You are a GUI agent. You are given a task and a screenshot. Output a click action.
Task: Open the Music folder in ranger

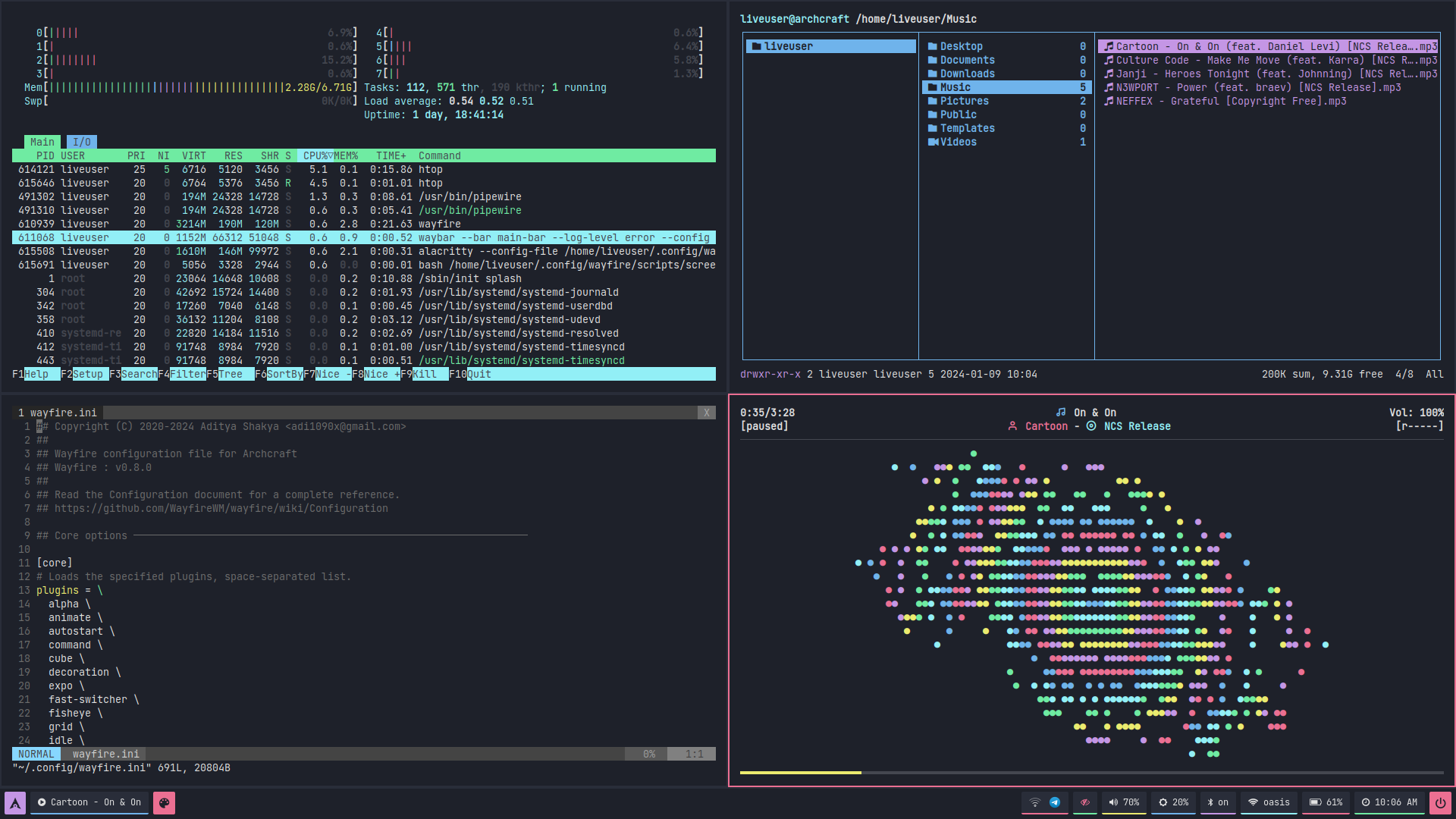point(955,87)
